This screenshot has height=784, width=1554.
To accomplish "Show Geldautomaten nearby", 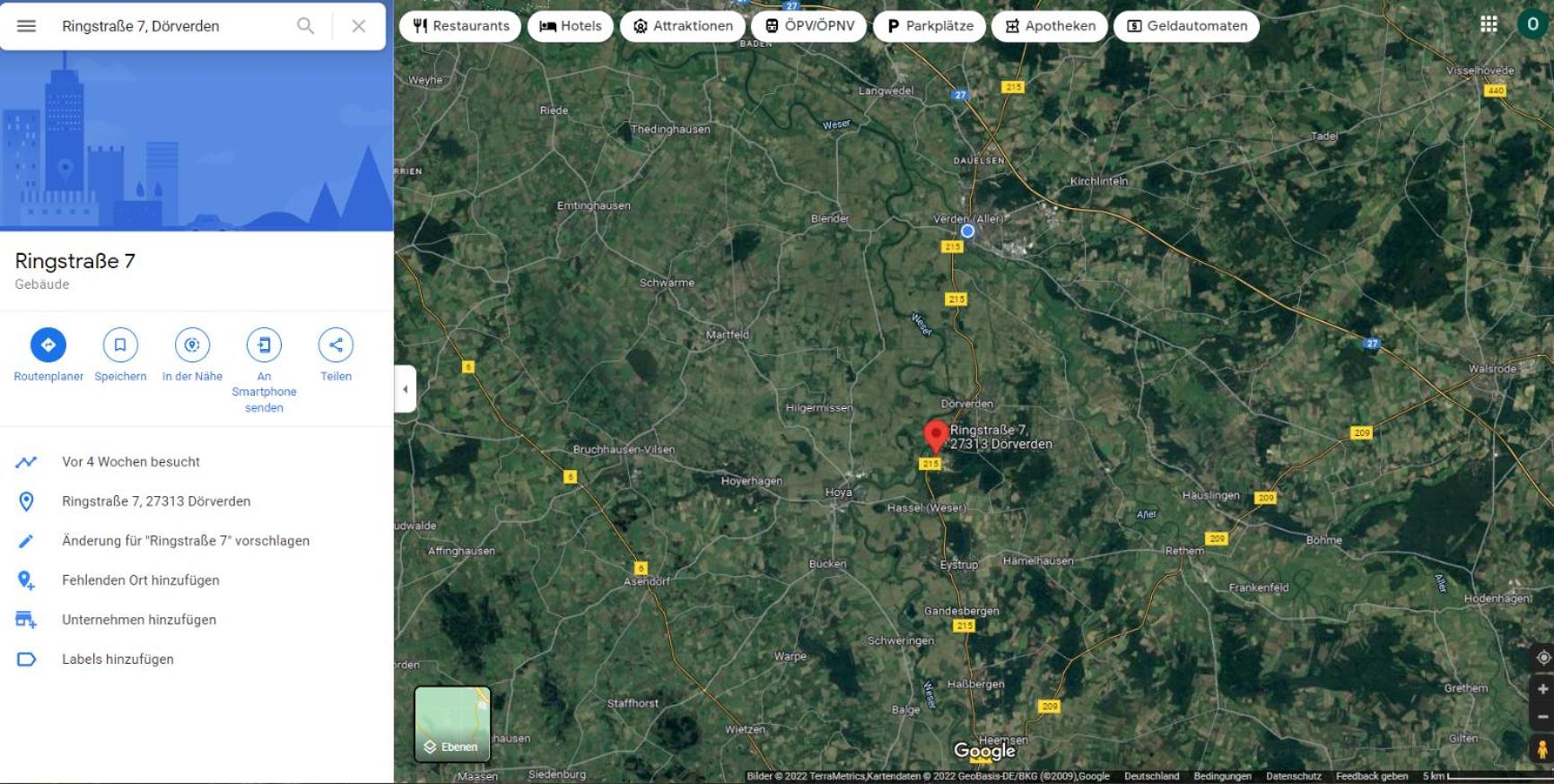I will (x=1186, y=26).
